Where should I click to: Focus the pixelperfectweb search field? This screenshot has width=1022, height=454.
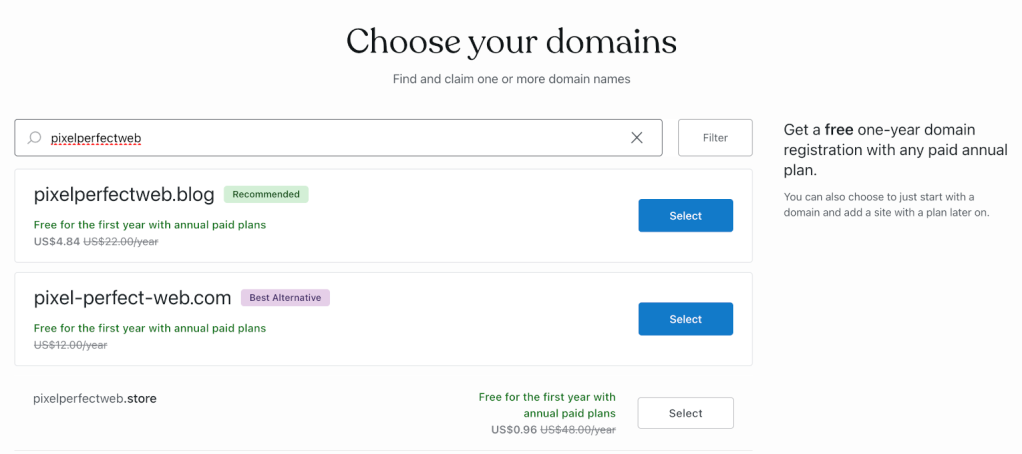pos(330,138)
